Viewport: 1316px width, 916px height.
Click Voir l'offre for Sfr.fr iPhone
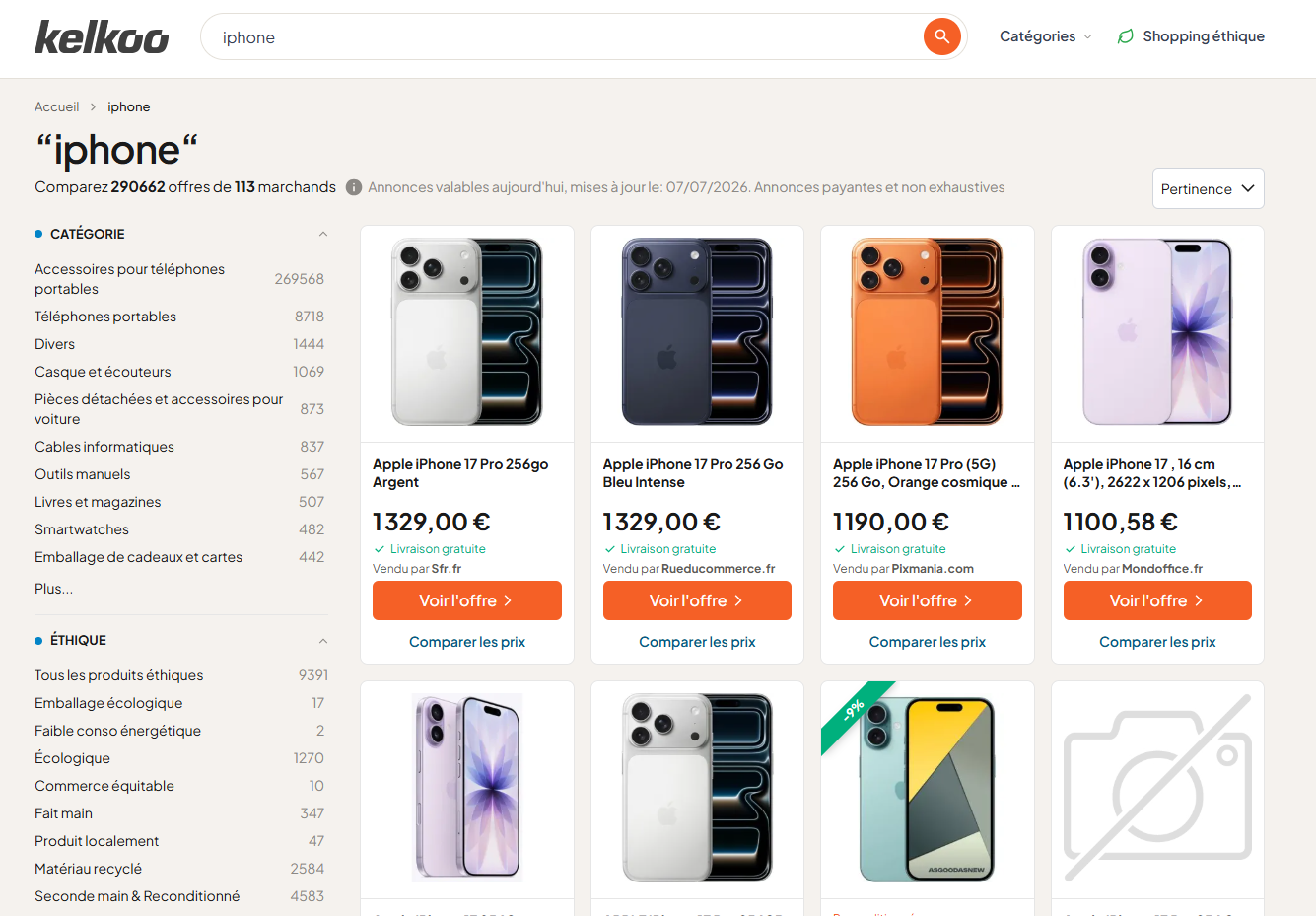(x=467, y=600)
